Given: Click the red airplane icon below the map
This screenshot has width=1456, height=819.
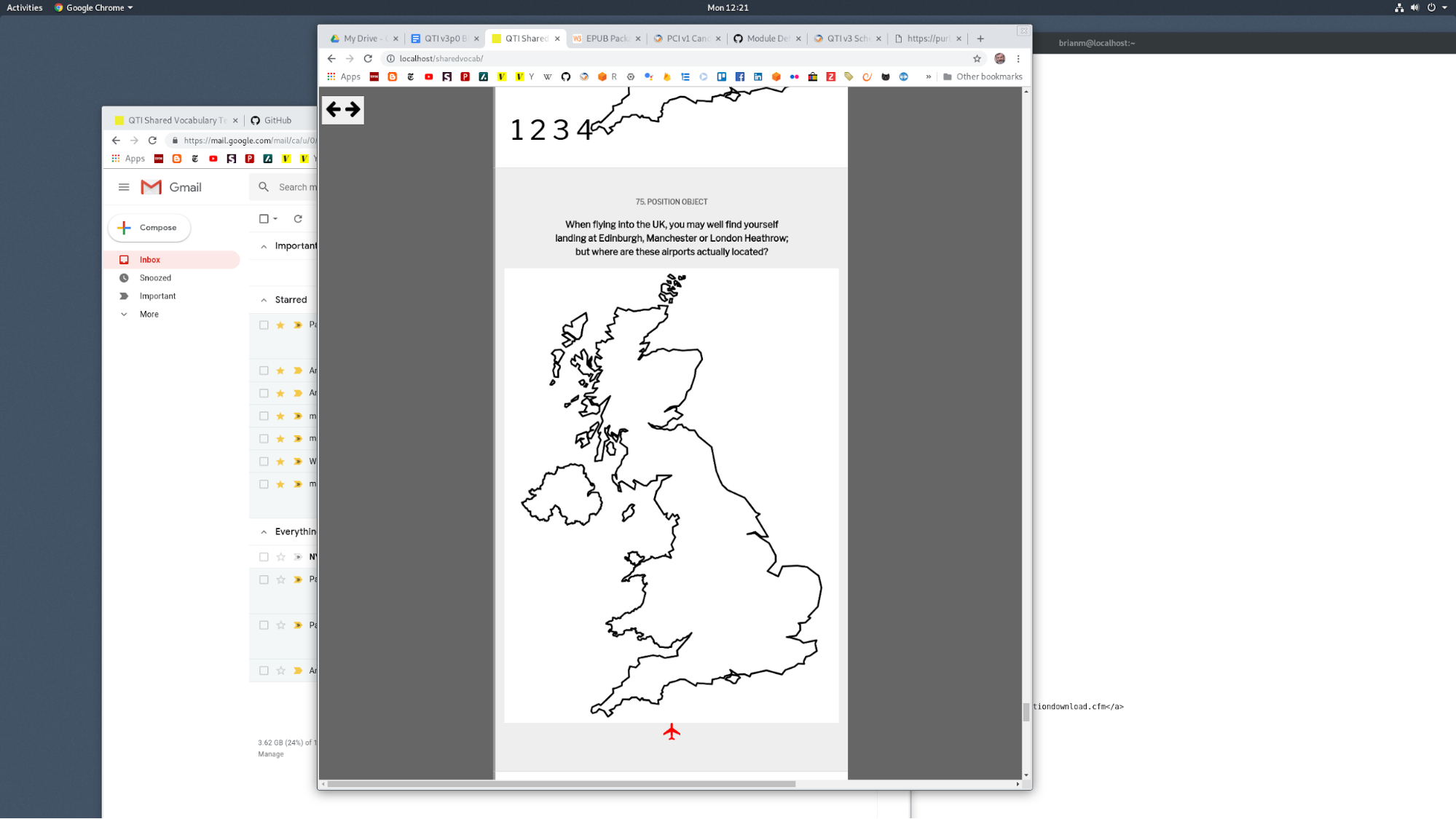Looking at the screenshot, I should point(672,732).
